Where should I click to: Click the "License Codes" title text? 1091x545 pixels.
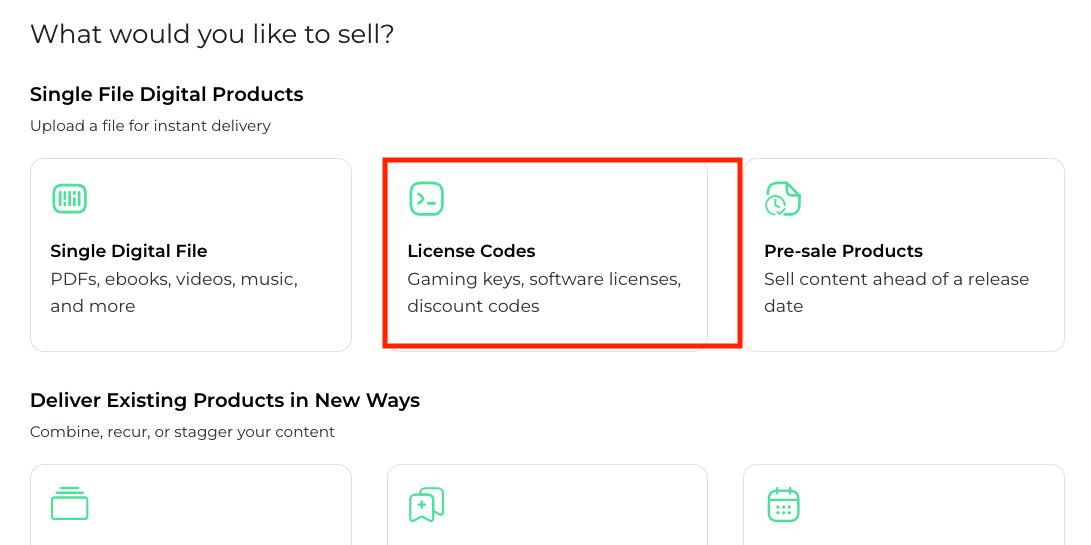click(471, 251)
